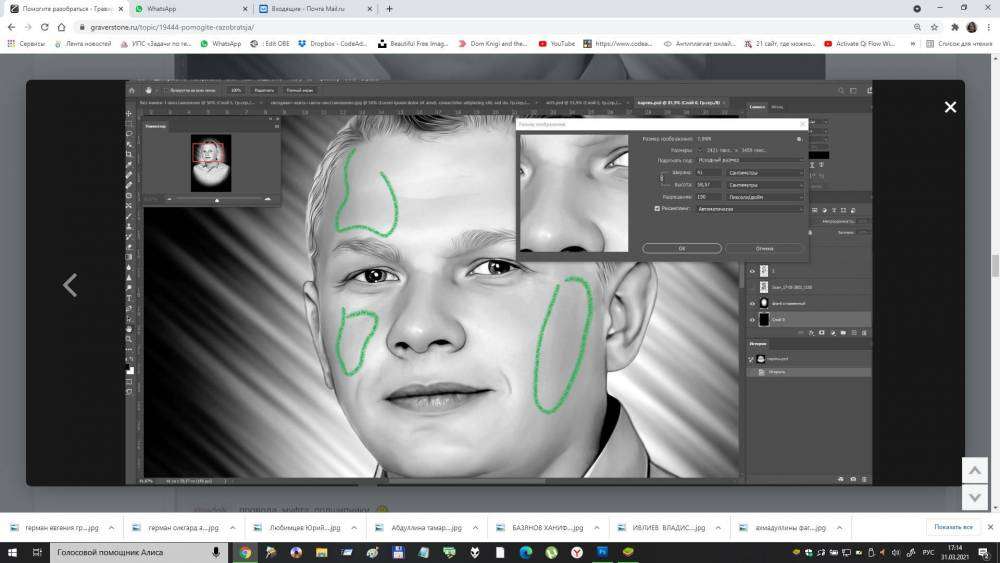Open the Chrome three-dot menu
The image size is (1000, 563).
[x=989, y=27]
